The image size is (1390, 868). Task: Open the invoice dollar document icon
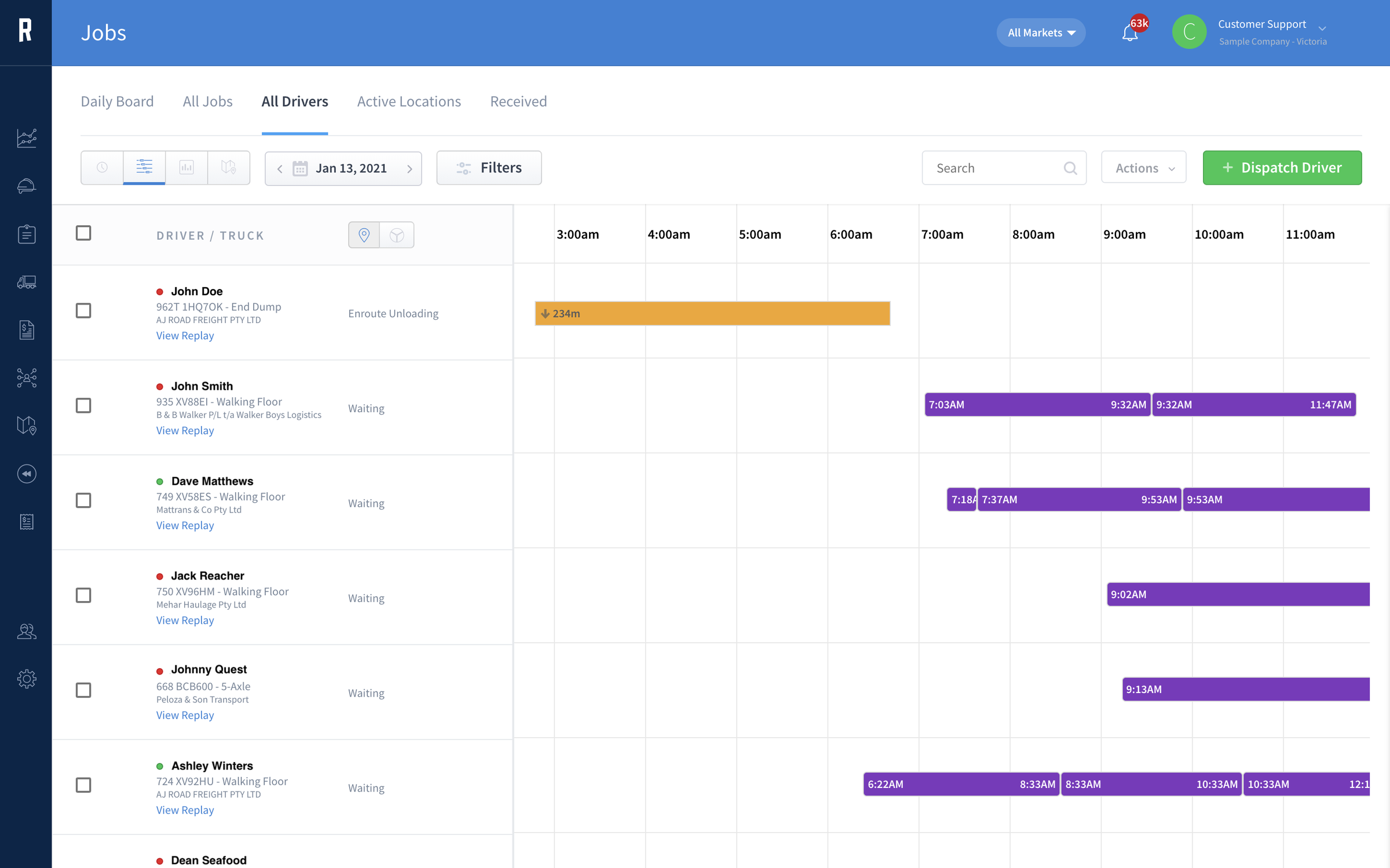[x=27, y=330]
